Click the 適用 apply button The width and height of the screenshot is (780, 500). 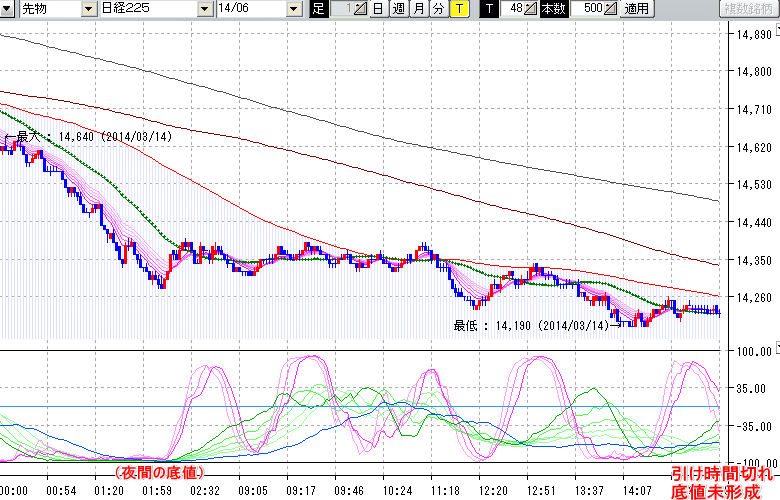[636, 9]
